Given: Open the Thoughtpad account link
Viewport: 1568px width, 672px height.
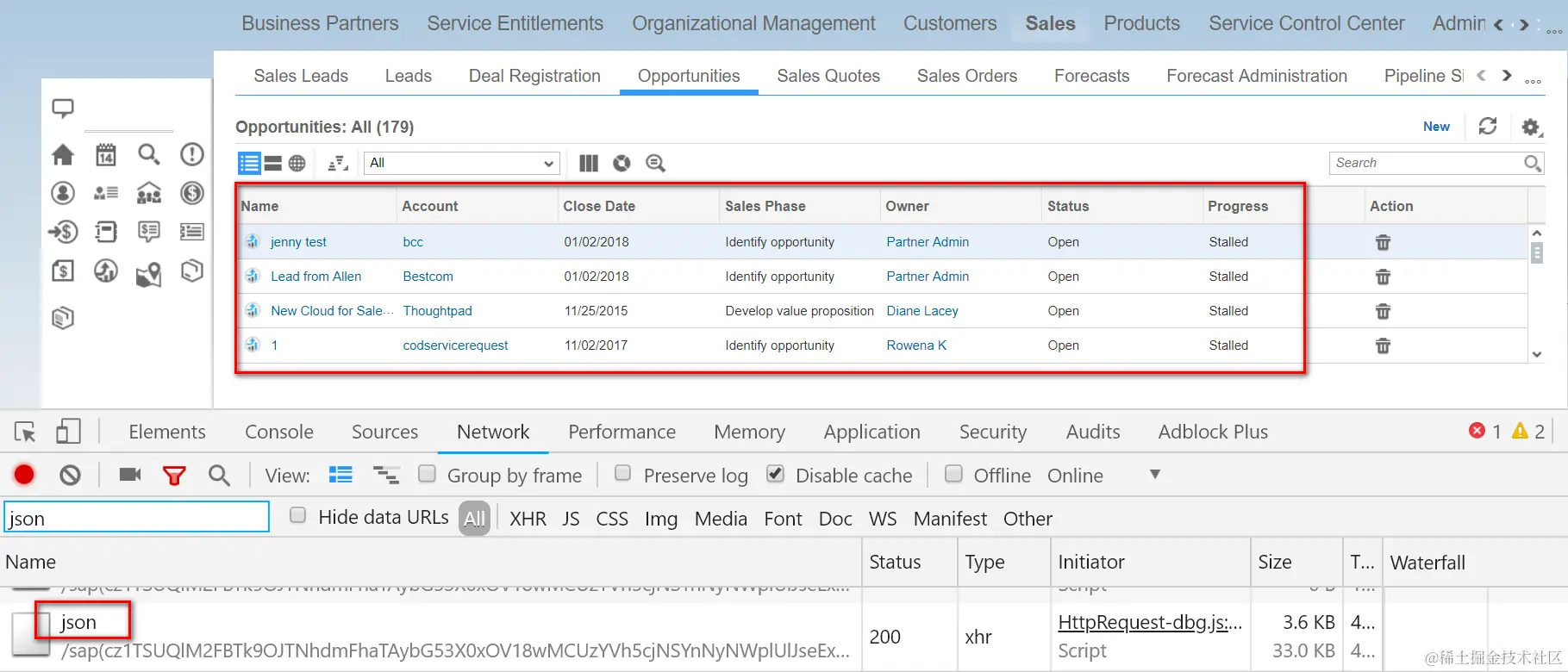Looking at the screenshot, I should [437, 311].
